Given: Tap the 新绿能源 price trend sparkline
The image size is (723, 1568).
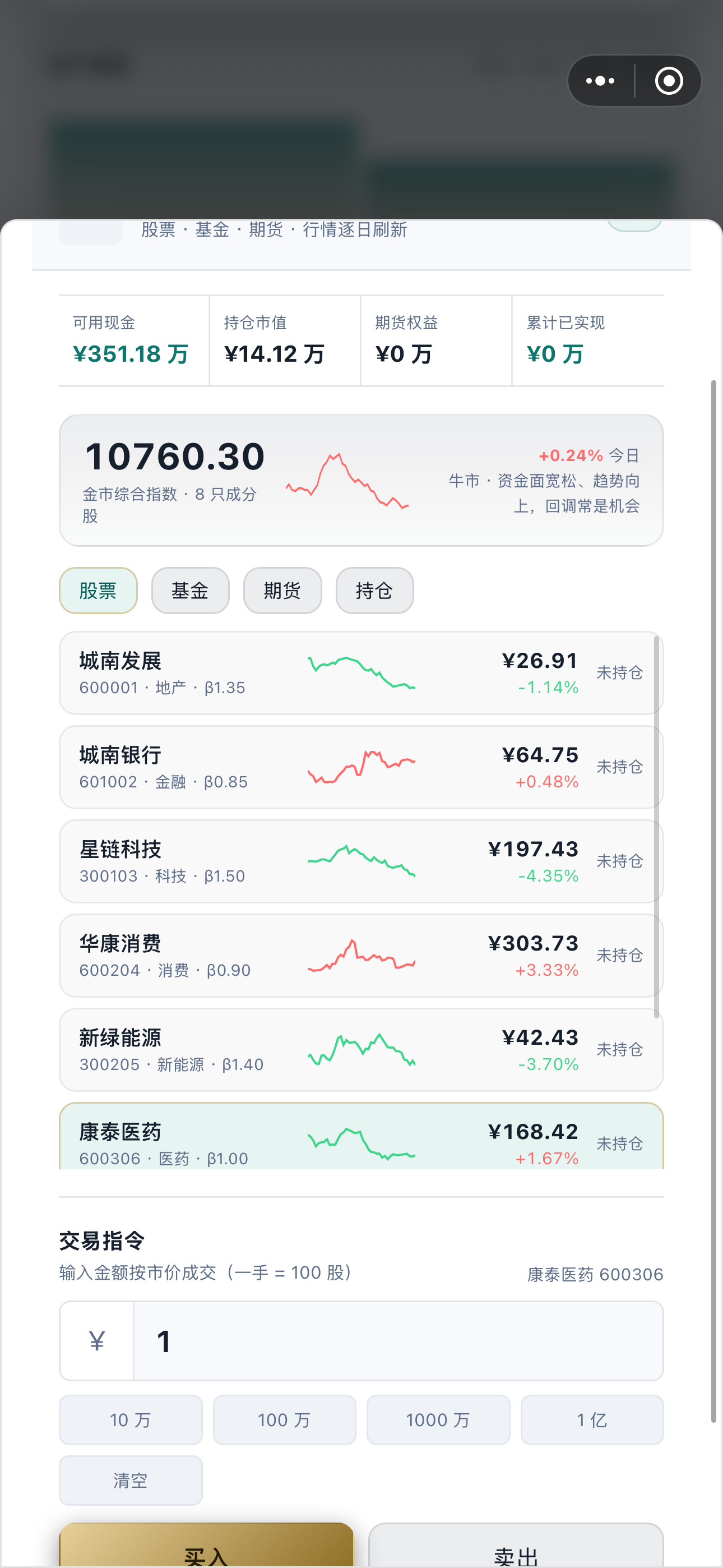Looking at the screenshot, I should pyautogui.click(x=361, y=1049).
